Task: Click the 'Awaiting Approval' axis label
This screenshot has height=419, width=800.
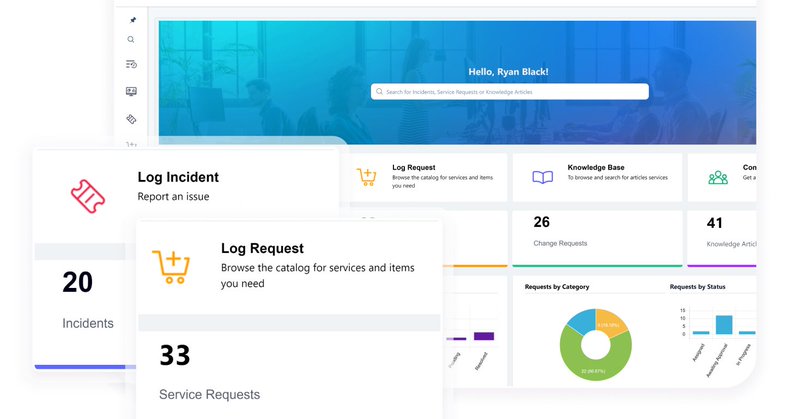Action: point(717,360)
